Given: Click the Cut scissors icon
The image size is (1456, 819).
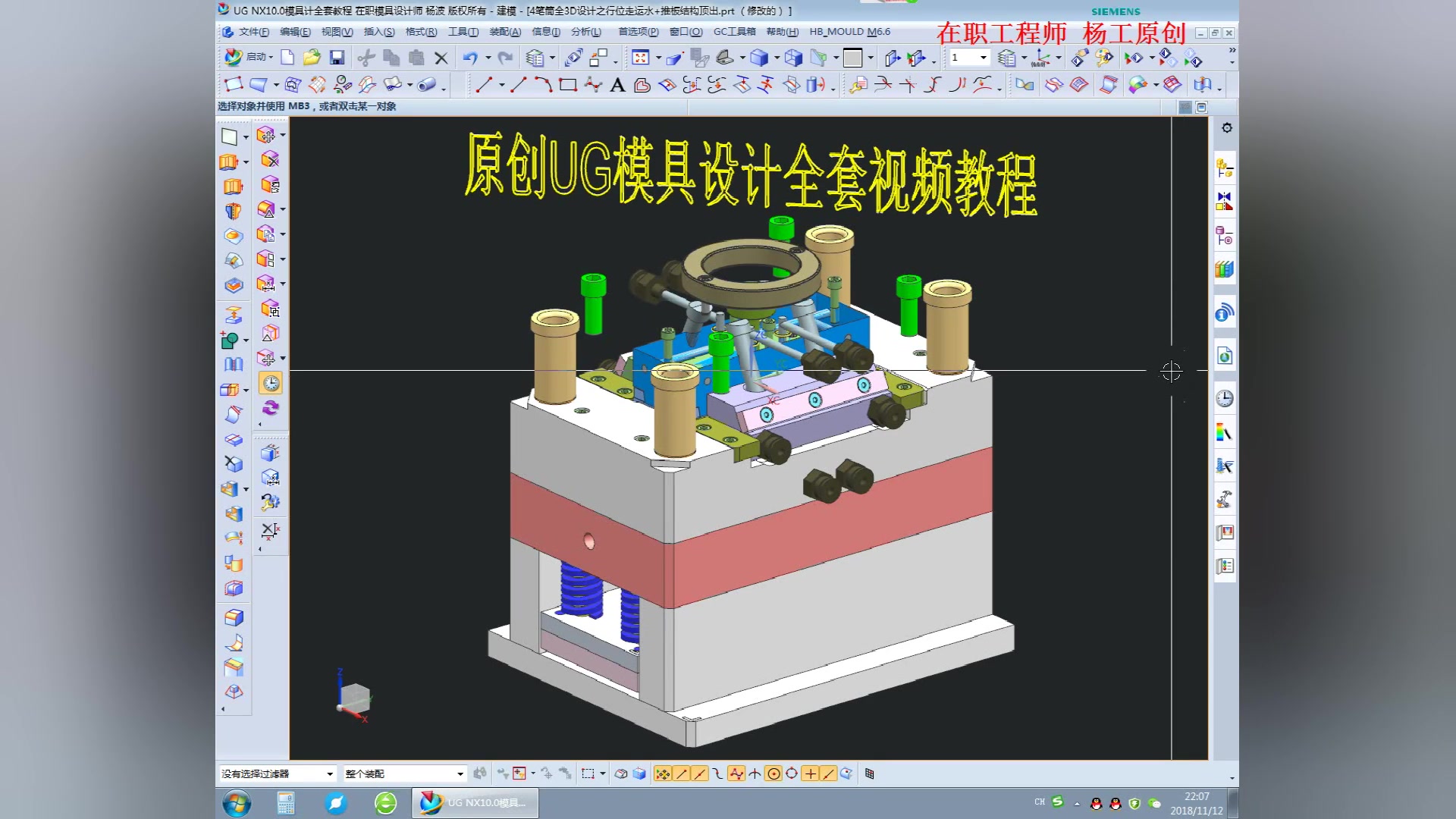Looking at the screenshot, I should 366,58.
